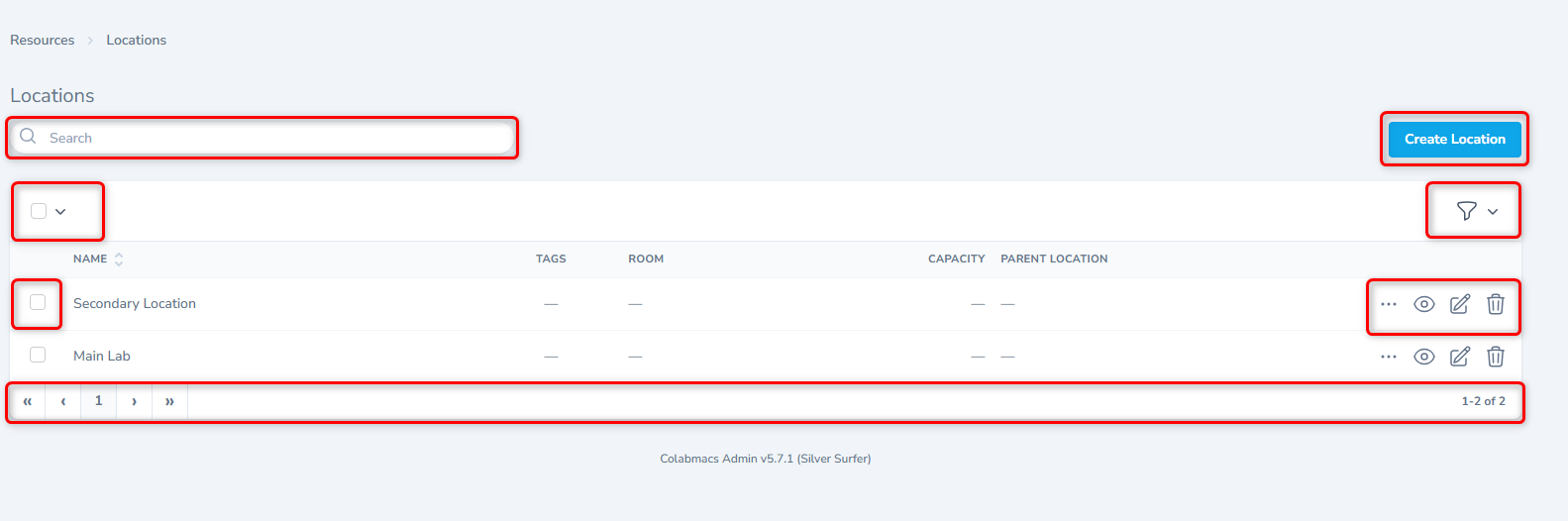Screen dimensions: 1568x521
Task: Tick the Main Lab row checkbox
Action: (38, 355)
